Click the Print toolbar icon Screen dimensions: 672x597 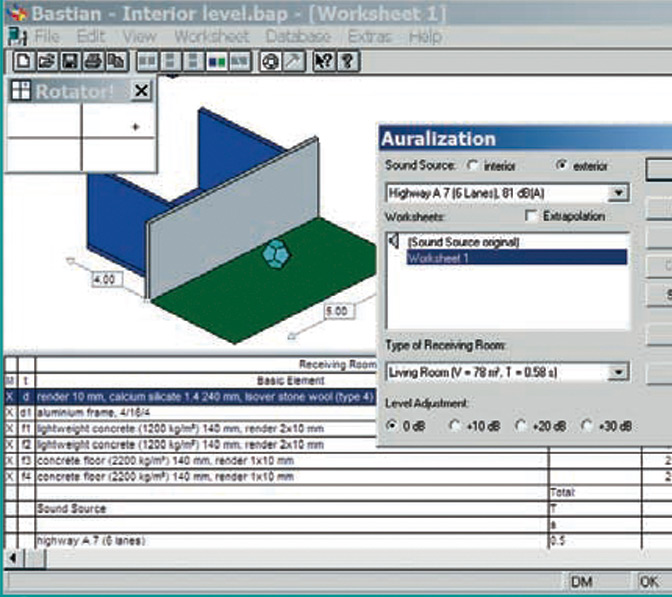92,61
